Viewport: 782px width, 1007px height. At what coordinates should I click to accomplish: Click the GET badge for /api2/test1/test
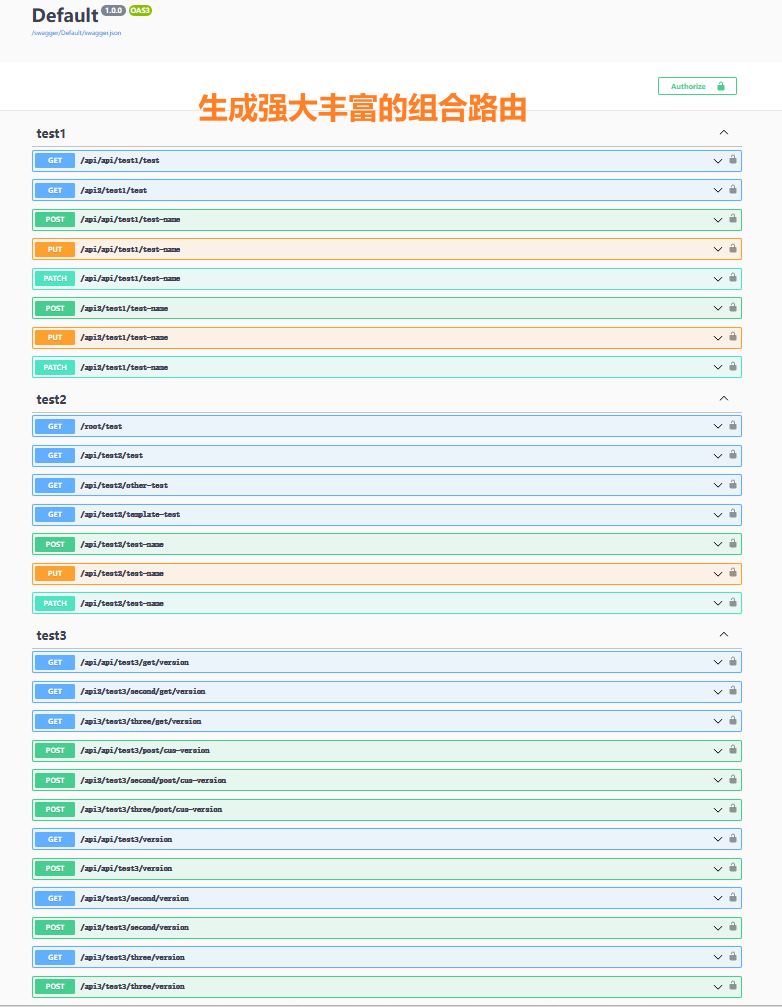[x=55, y=190]
